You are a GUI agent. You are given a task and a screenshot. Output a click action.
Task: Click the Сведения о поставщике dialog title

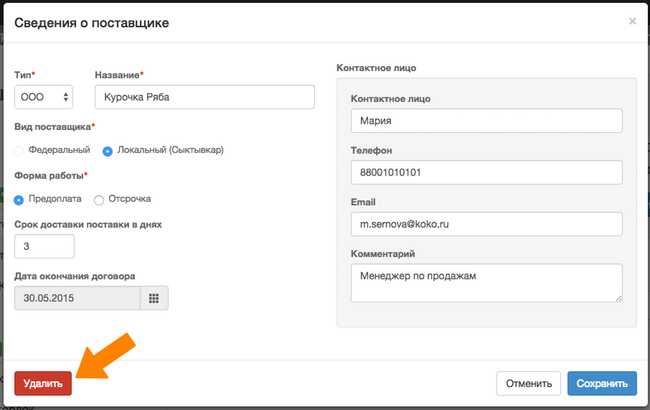(92, 23)
